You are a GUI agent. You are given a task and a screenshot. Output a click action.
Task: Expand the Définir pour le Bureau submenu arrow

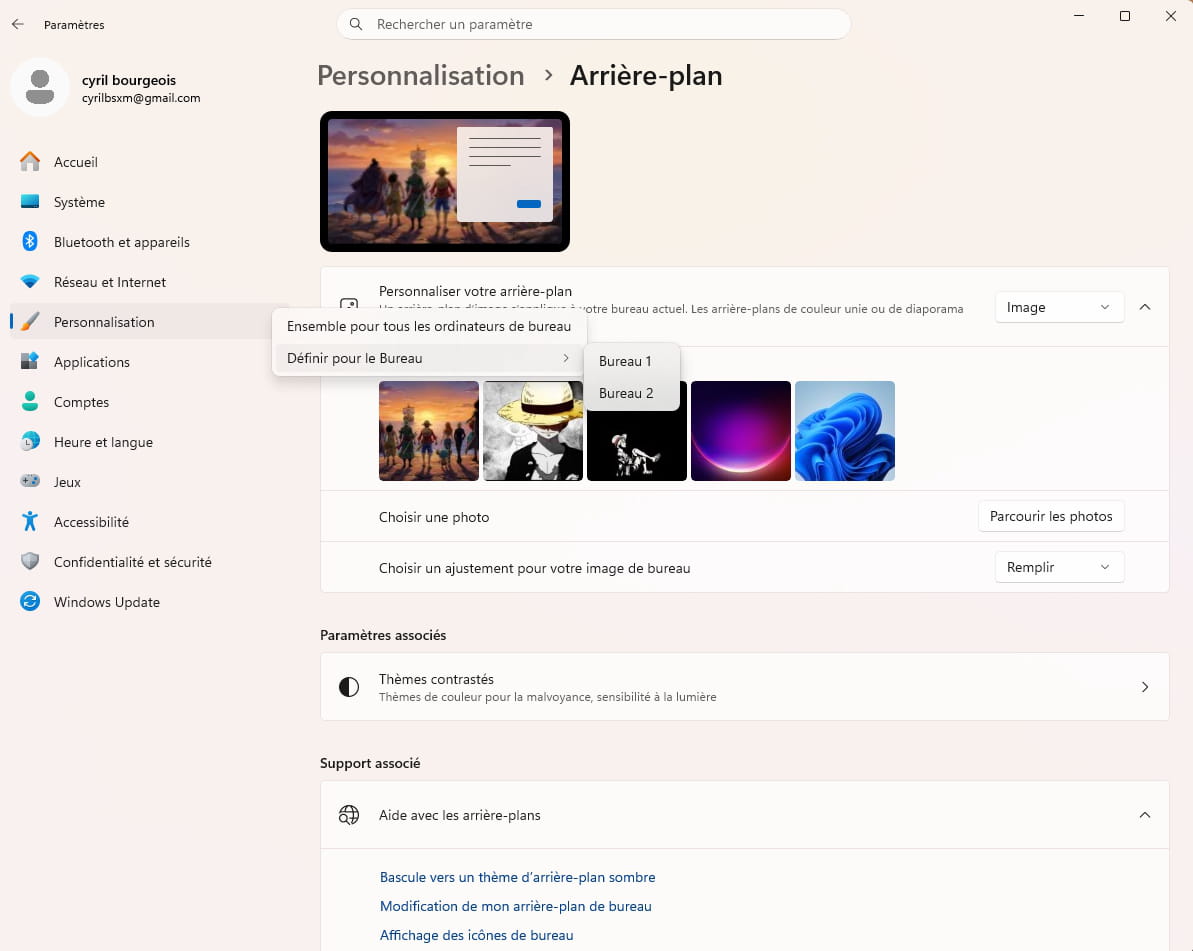[565, 358]
